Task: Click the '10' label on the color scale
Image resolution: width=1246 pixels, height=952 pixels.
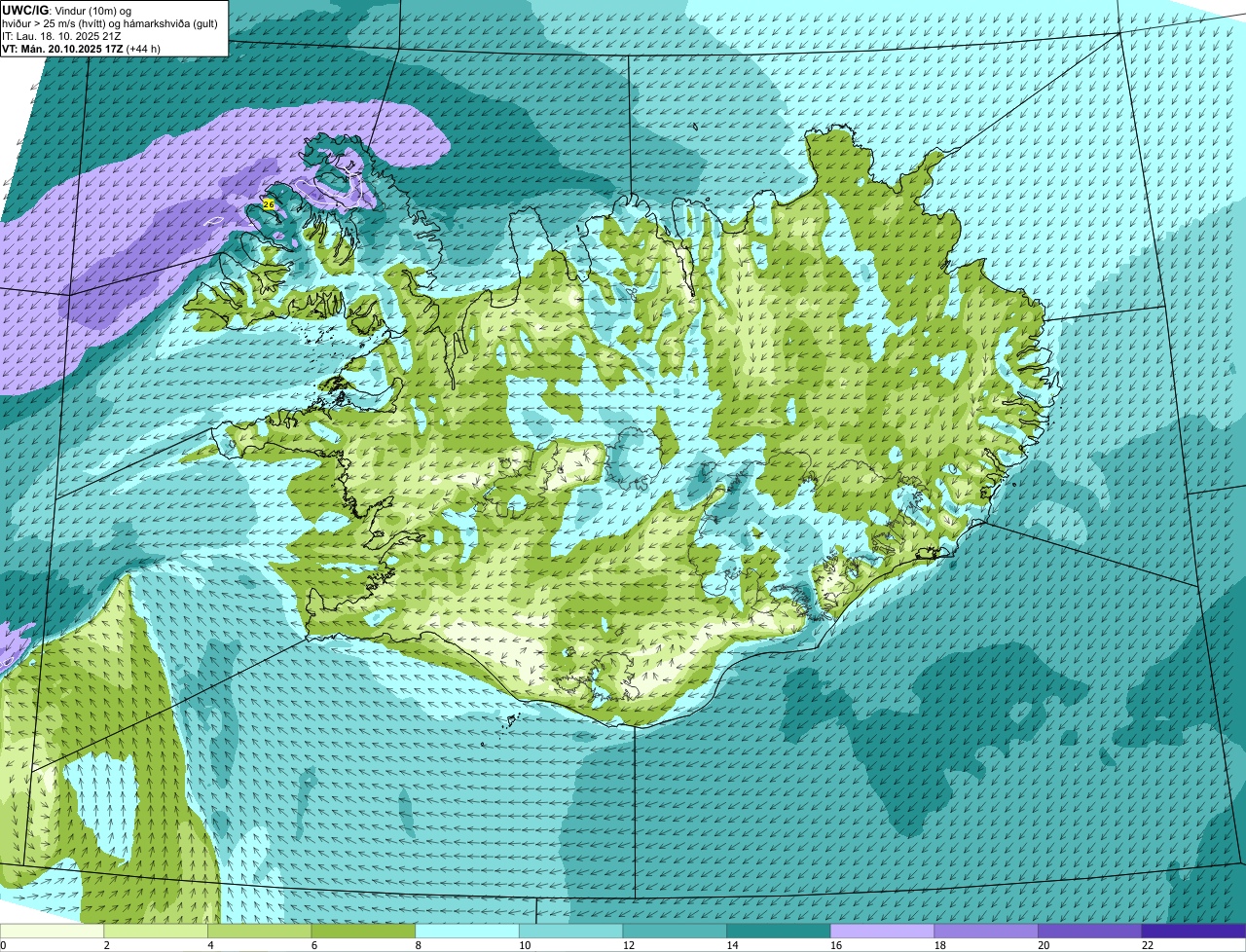Action: pos(525,945)
